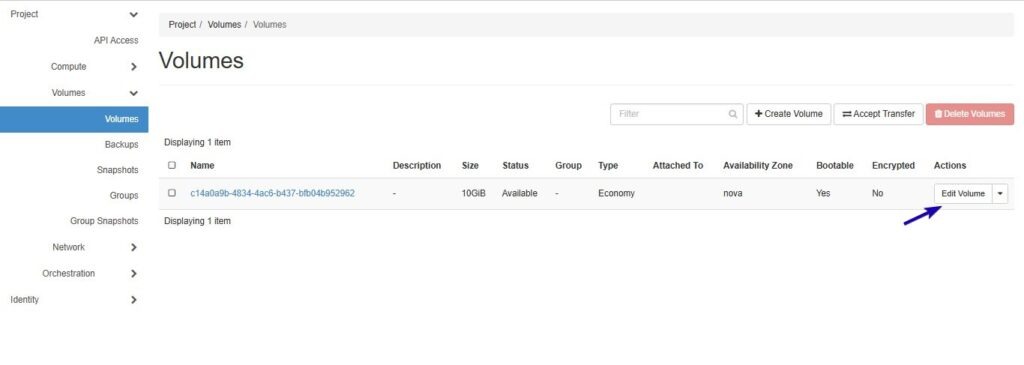Click the Group column header
Image resolution: width=1024 pixels, height=365 pixels.
coord(568,166)
